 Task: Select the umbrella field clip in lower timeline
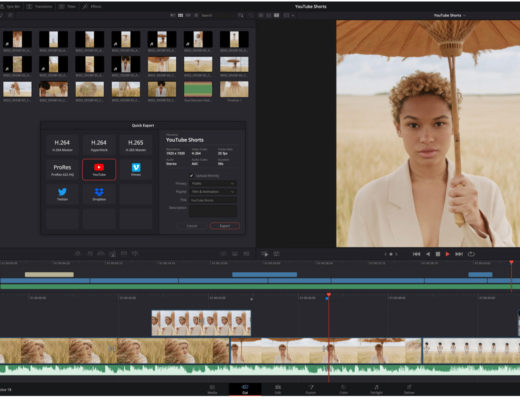click(x=326, y=351)
